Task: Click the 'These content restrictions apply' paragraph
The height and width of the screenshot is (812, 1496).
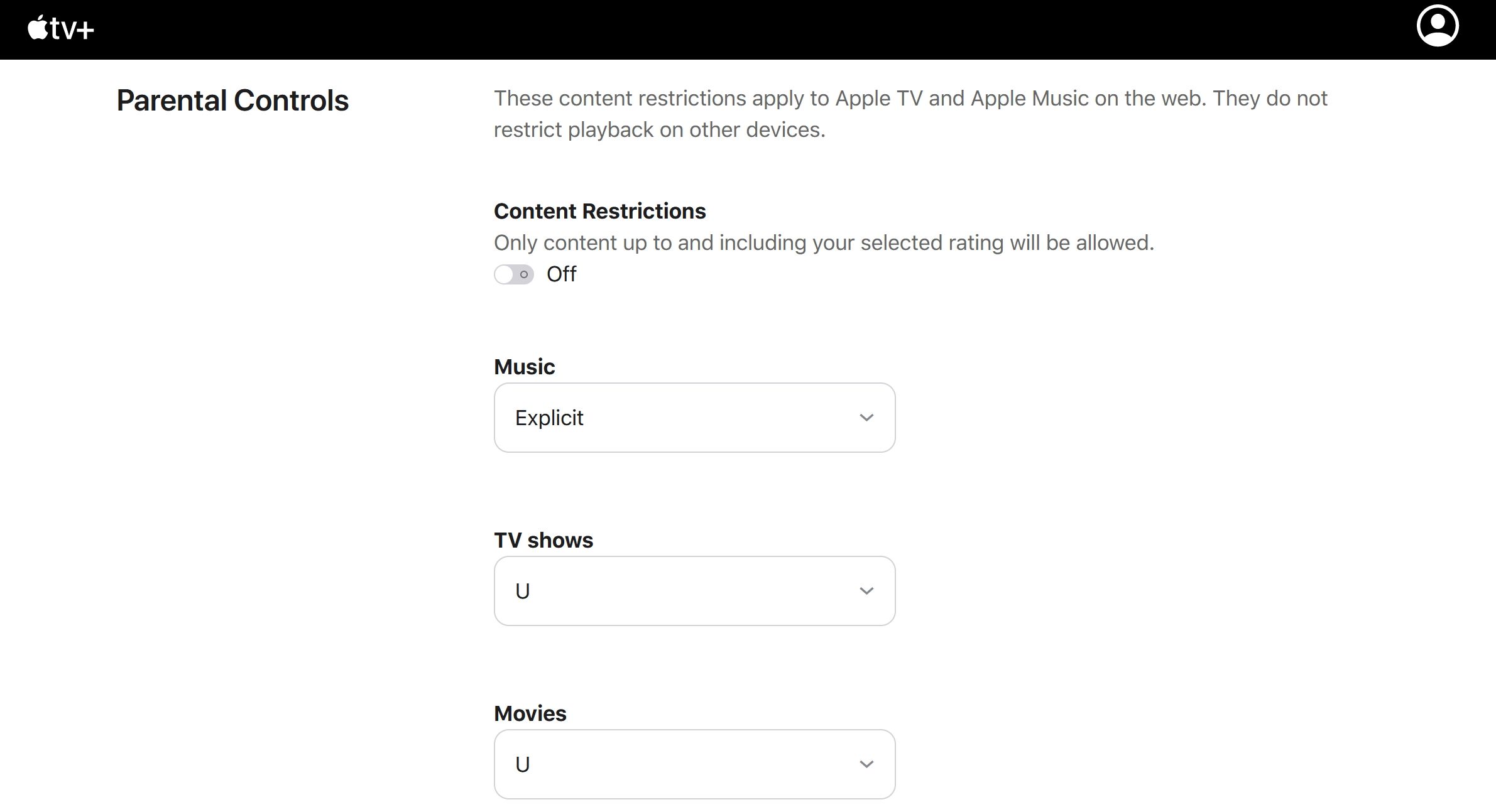Action: pyautogui.click(x=910, y=114)
